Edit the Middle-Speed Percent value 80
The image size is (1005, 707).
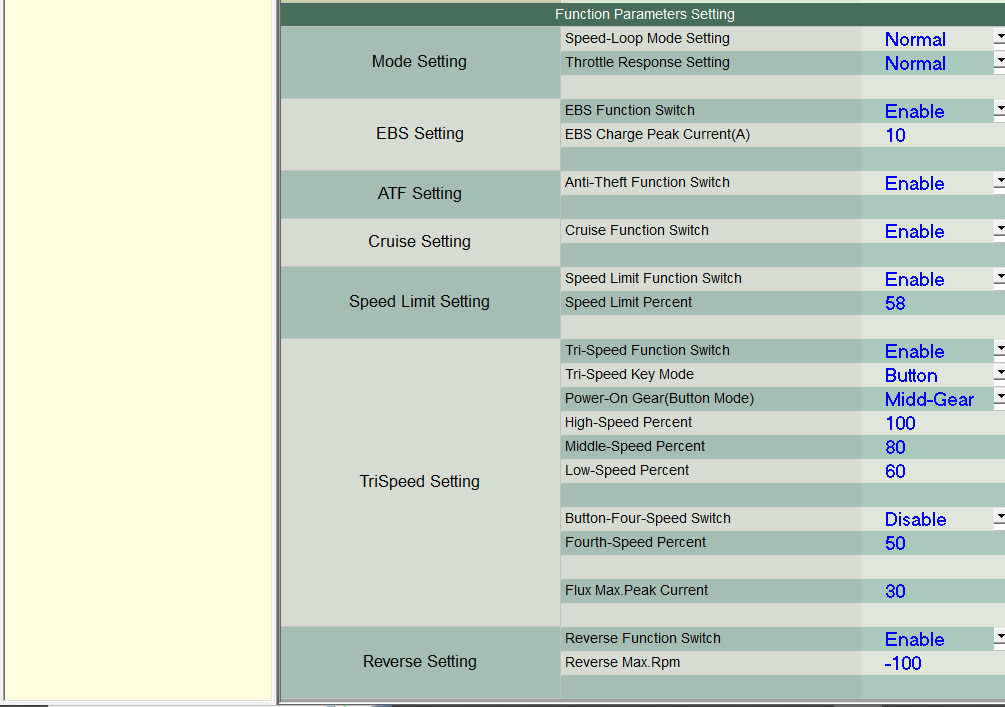pyautogui.click(x=930, y=447)
